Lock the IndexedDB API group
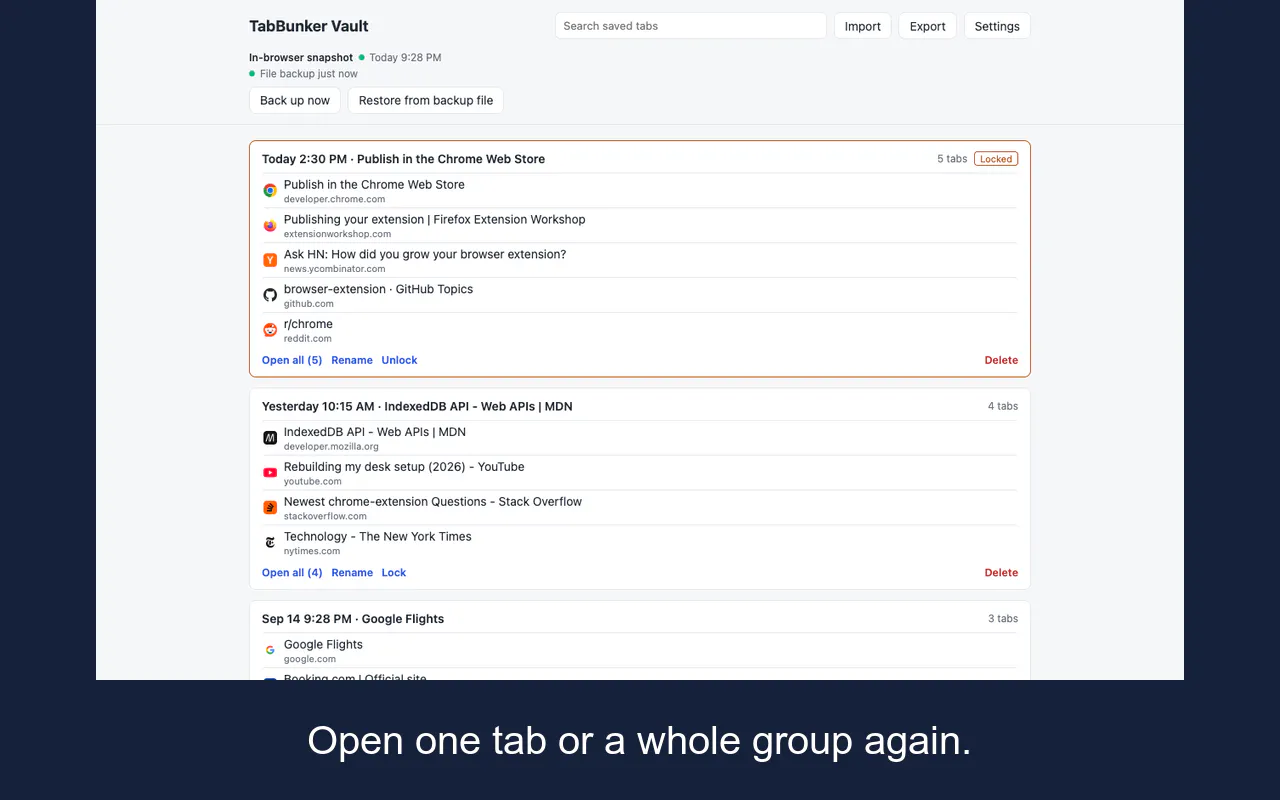Viewport: 1280px width, 800px height. pos(394,573)
